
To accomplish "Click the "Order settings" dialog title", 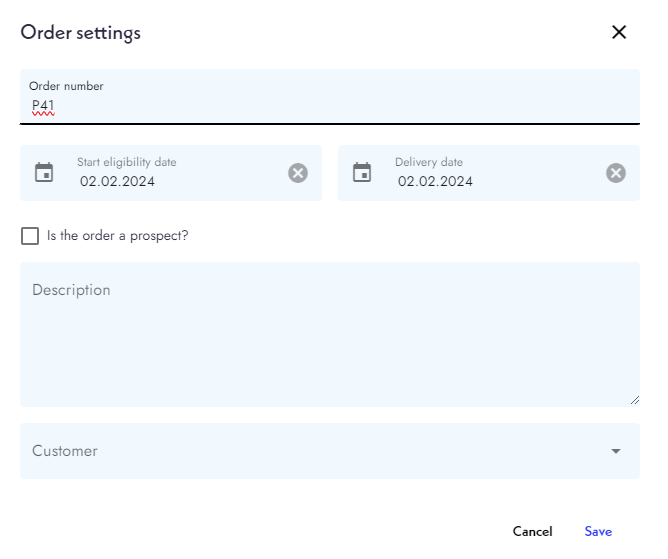I will point(81,33).
